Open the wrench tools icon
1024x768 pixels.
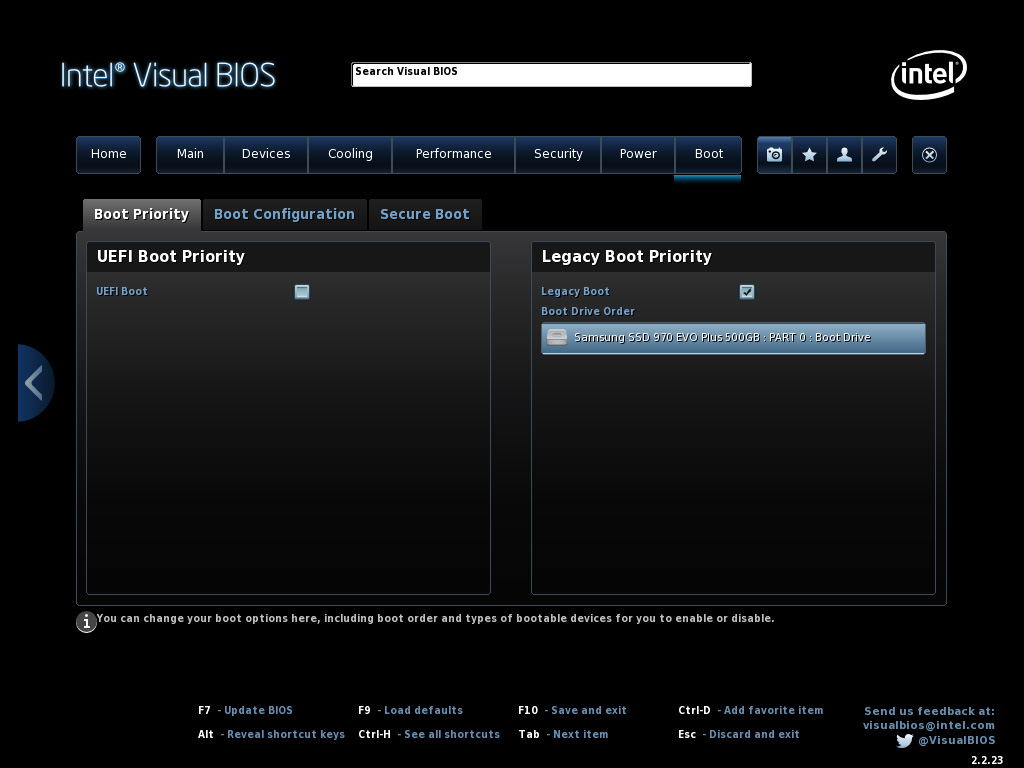pos(879,155)
